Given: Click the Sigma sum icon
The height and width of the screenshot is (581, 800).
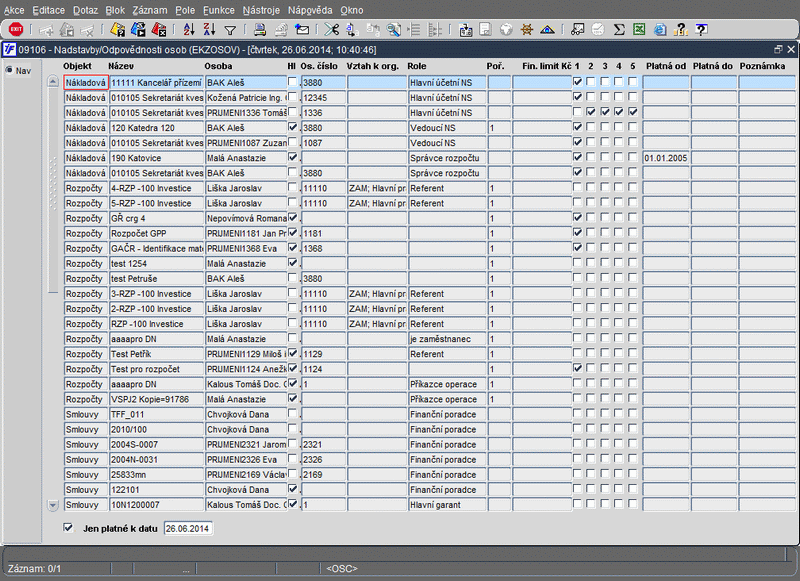Looking at the screenshot, I should (619, 30).
